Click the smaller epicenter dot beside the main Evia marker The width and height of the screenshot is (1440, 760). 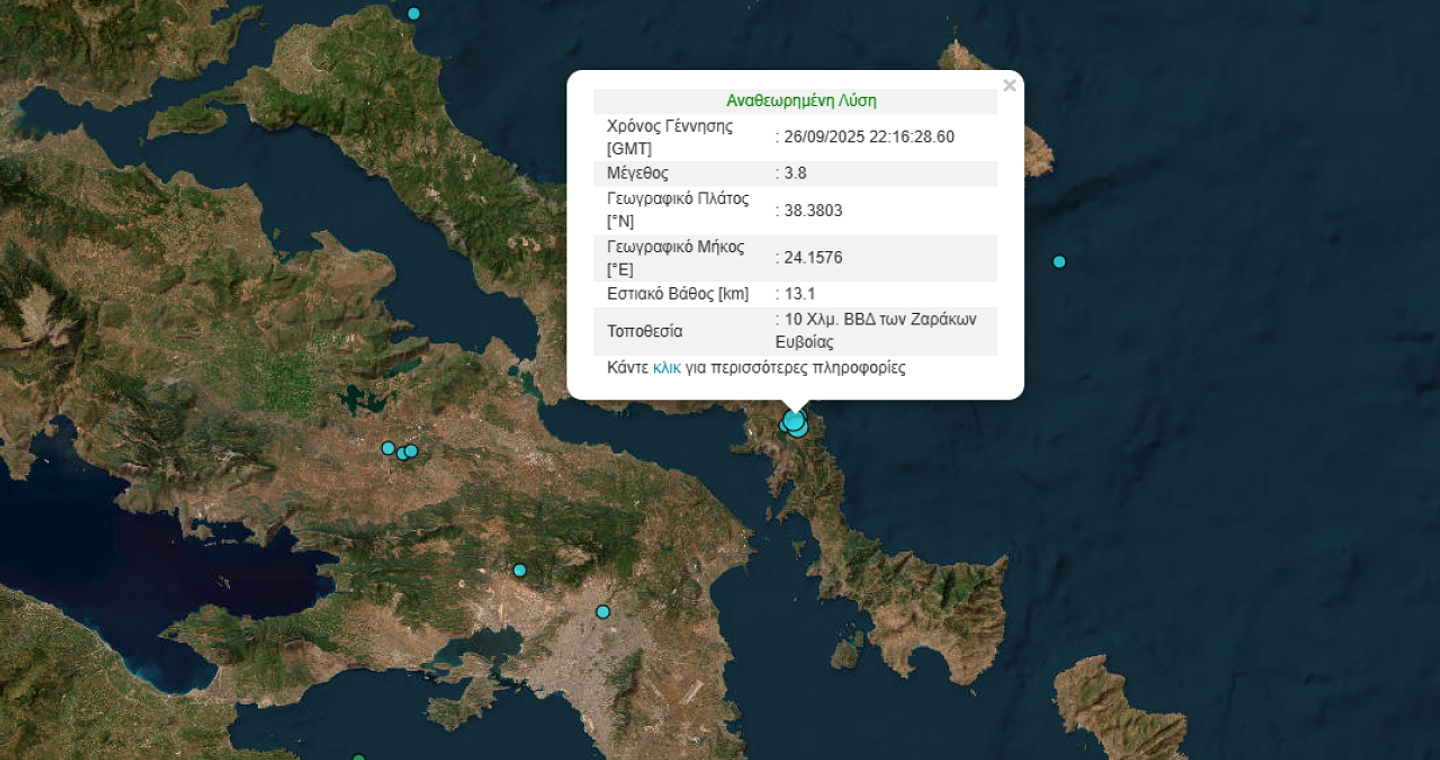784,427
